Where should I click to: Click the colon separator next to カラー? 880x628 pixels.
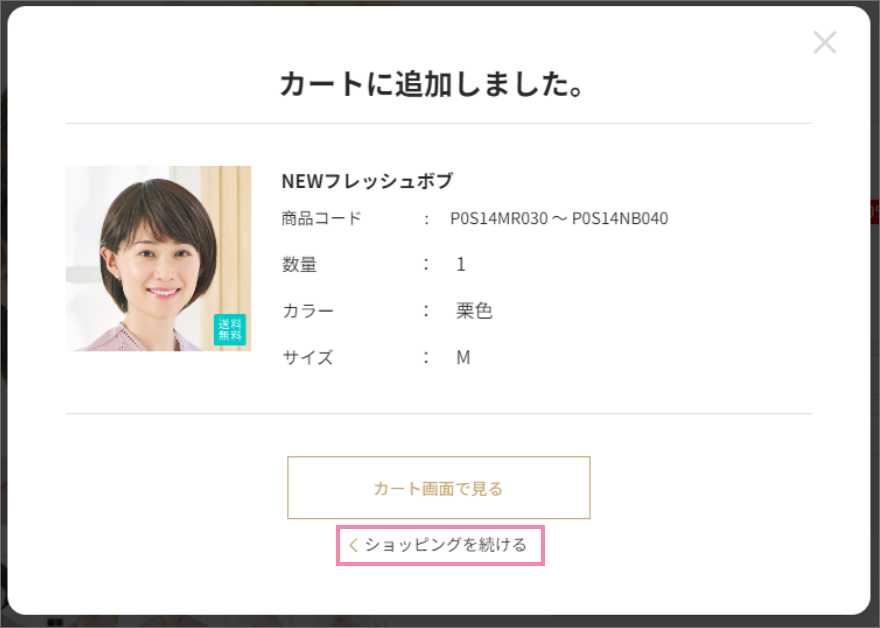(x=424, y=311)
